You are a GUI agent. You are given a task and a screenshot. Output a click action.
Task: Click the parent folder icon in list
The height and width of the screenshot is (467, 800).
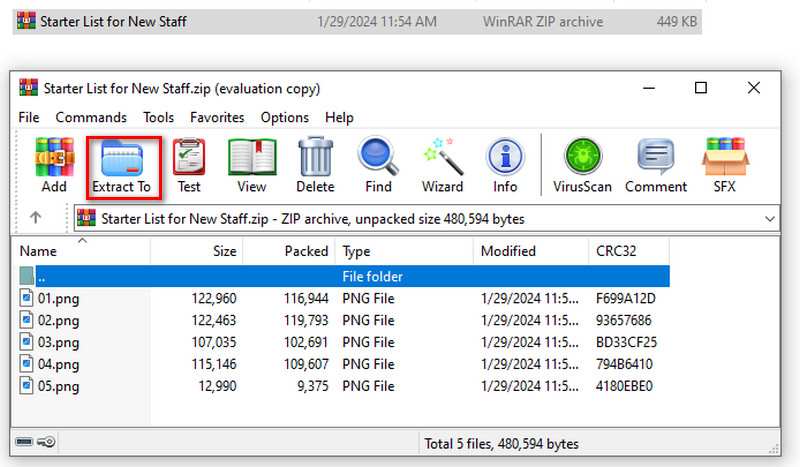point(27,276)
